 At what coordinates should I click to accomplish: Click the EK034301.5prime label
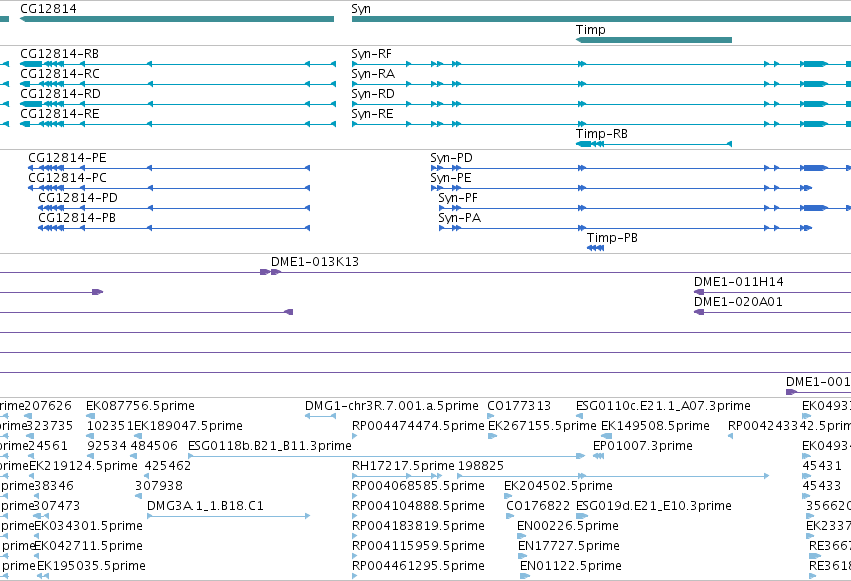point(88,526)
